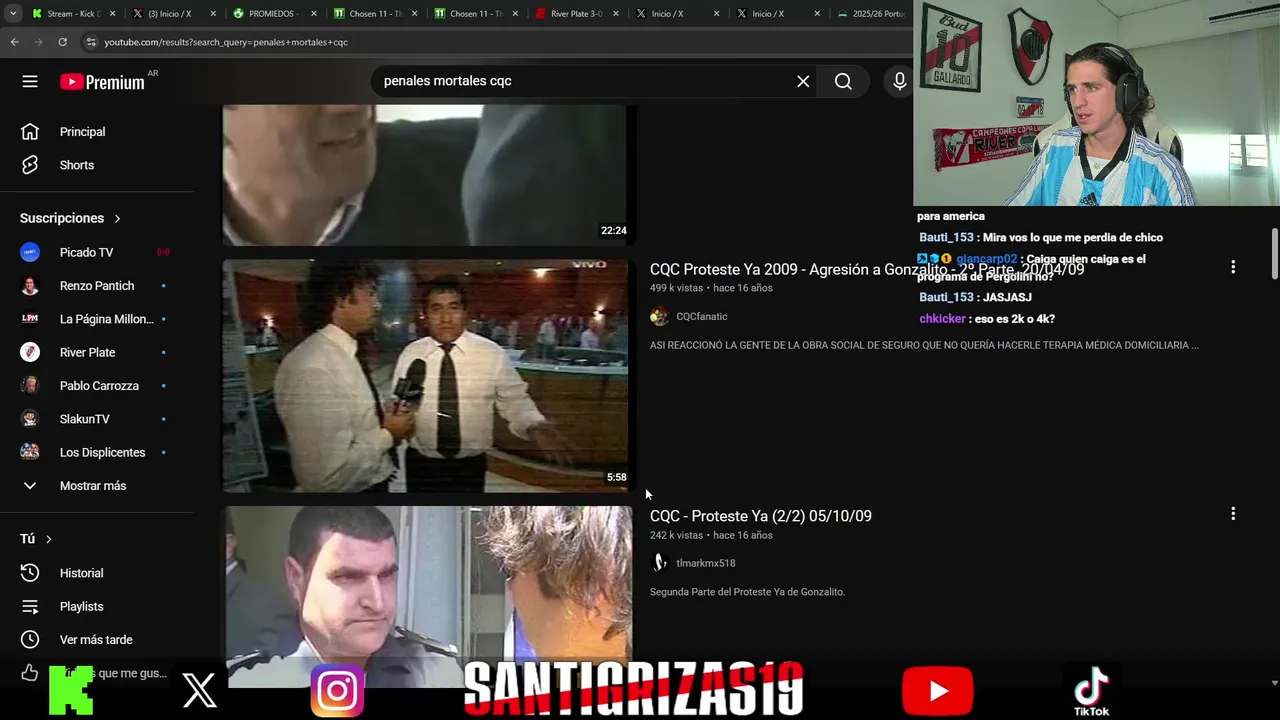
Task: Close the Stream - Kick tab
Action: coord(112,14)
